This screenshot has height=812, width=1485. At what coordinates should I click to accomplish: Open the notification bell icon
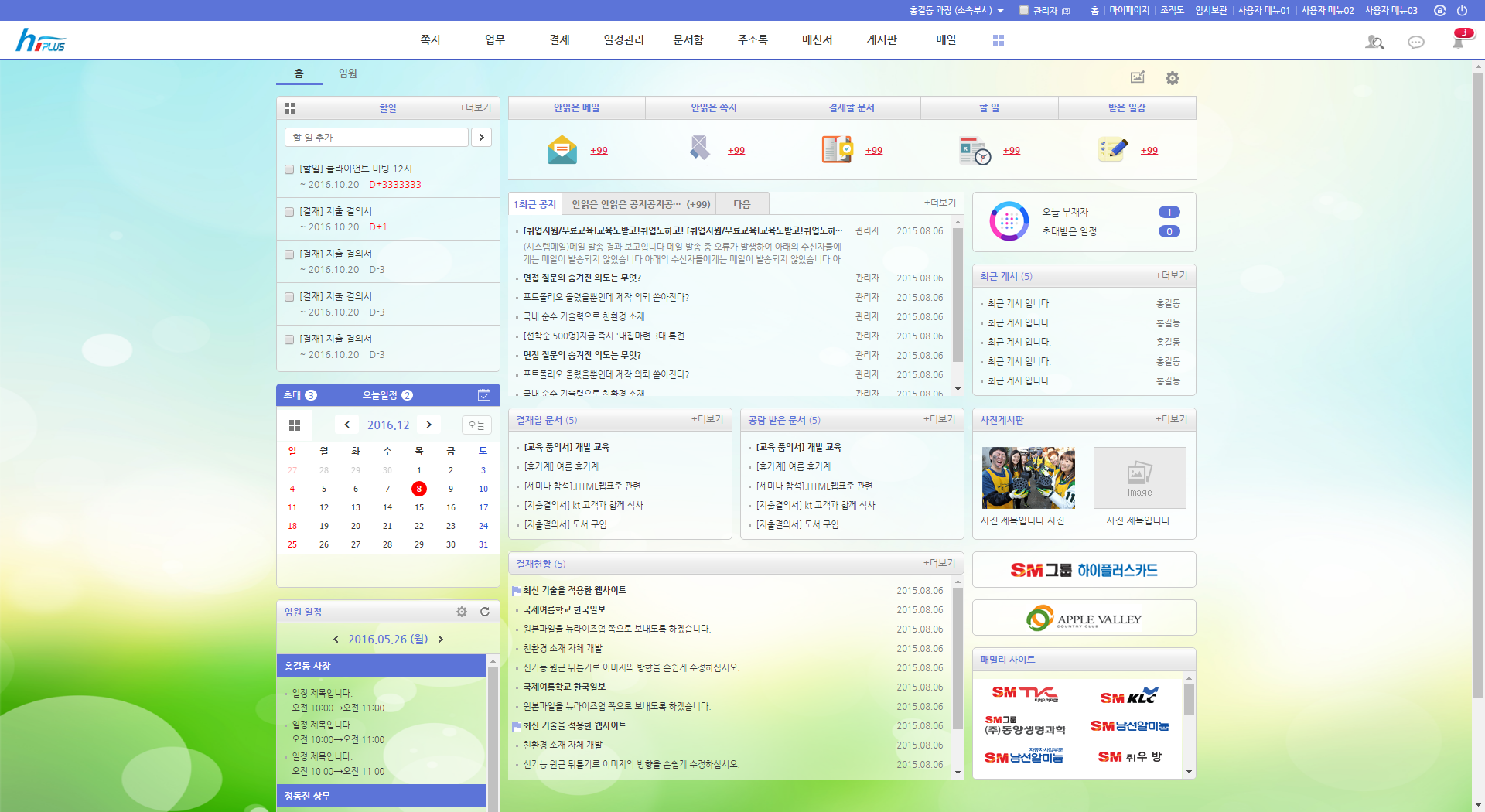1459,42
